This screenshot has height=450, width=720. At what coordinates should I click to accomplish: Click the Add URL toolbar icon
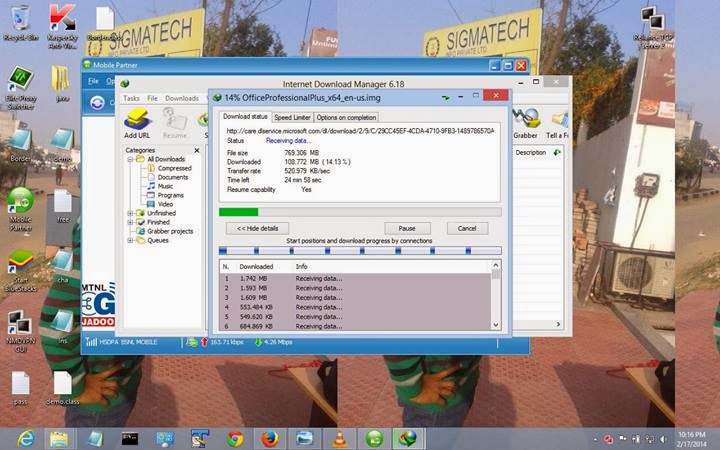point(137,123)
